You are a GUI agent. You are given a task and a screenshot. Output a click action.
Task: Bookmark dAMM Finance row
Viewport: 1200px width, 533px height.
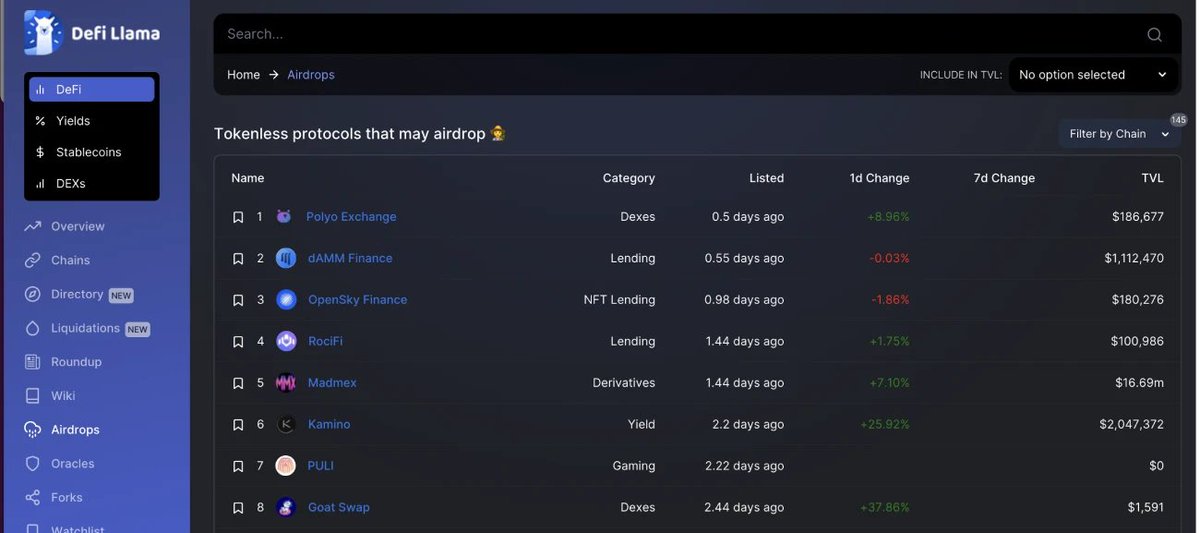click(238, 258)
